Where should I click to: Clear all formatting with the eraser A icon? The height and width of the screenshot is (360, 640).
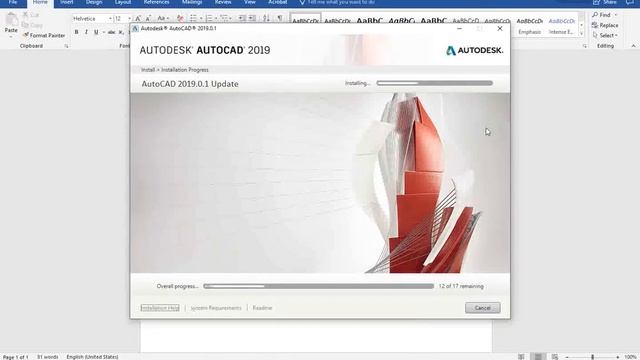(x=180, y=18)
